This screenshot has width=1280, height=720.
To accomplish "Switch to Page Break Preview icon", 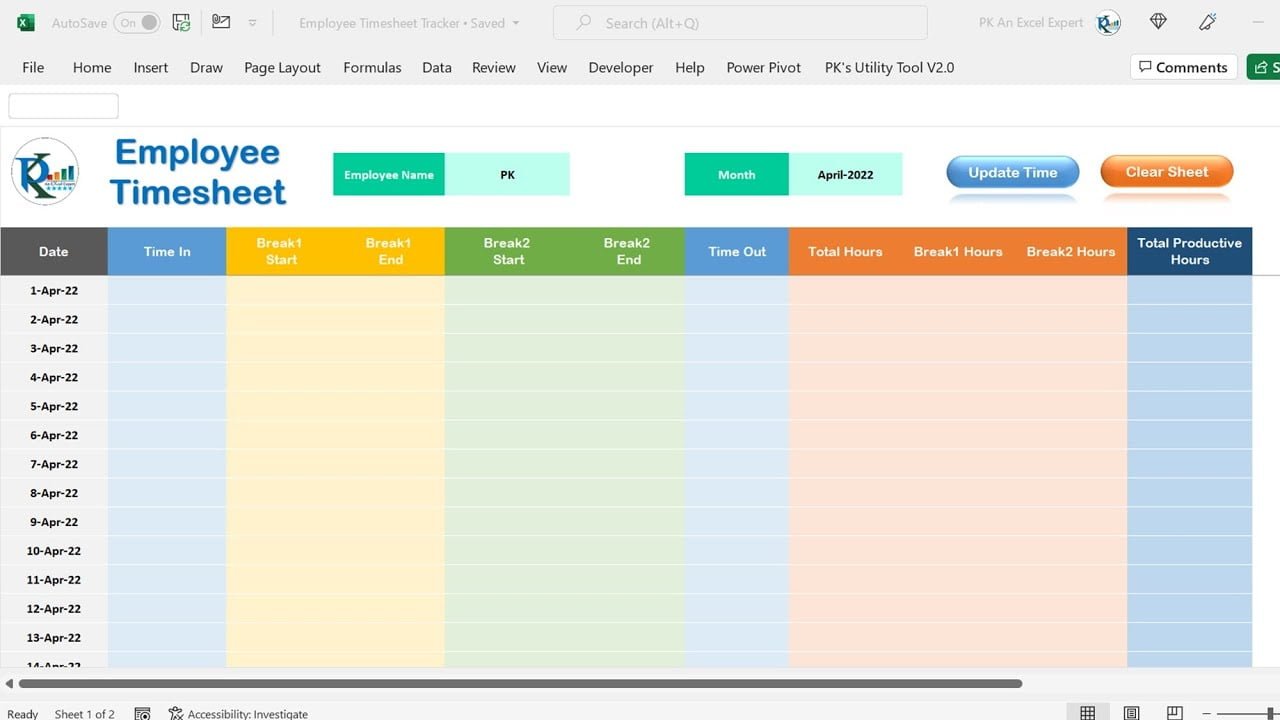I will pos(1175,713).
